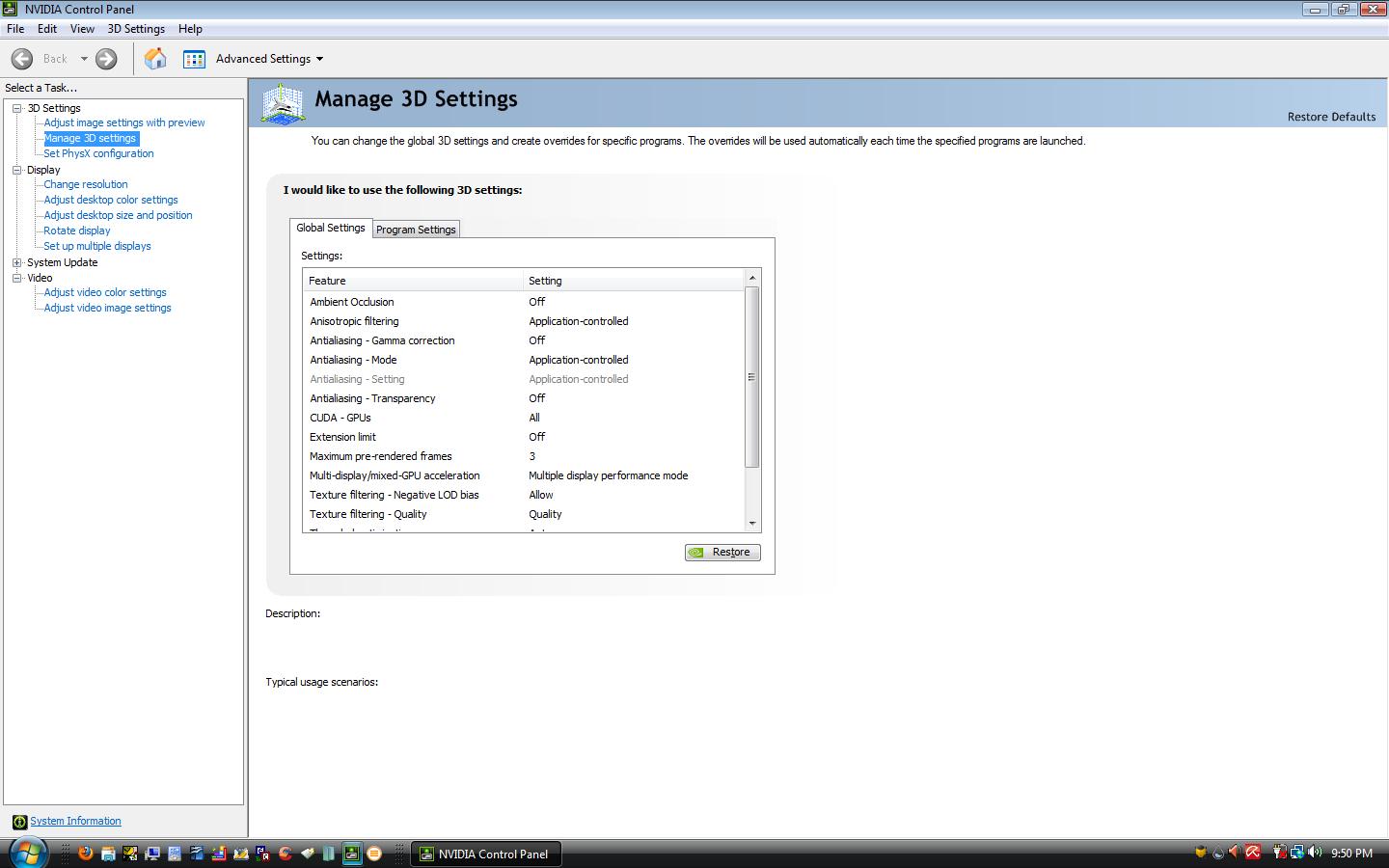Image resolution: width=1389 pixels, height=868 pixels.
Task: Select the Global Settings tab
Action: click(331, 228)
